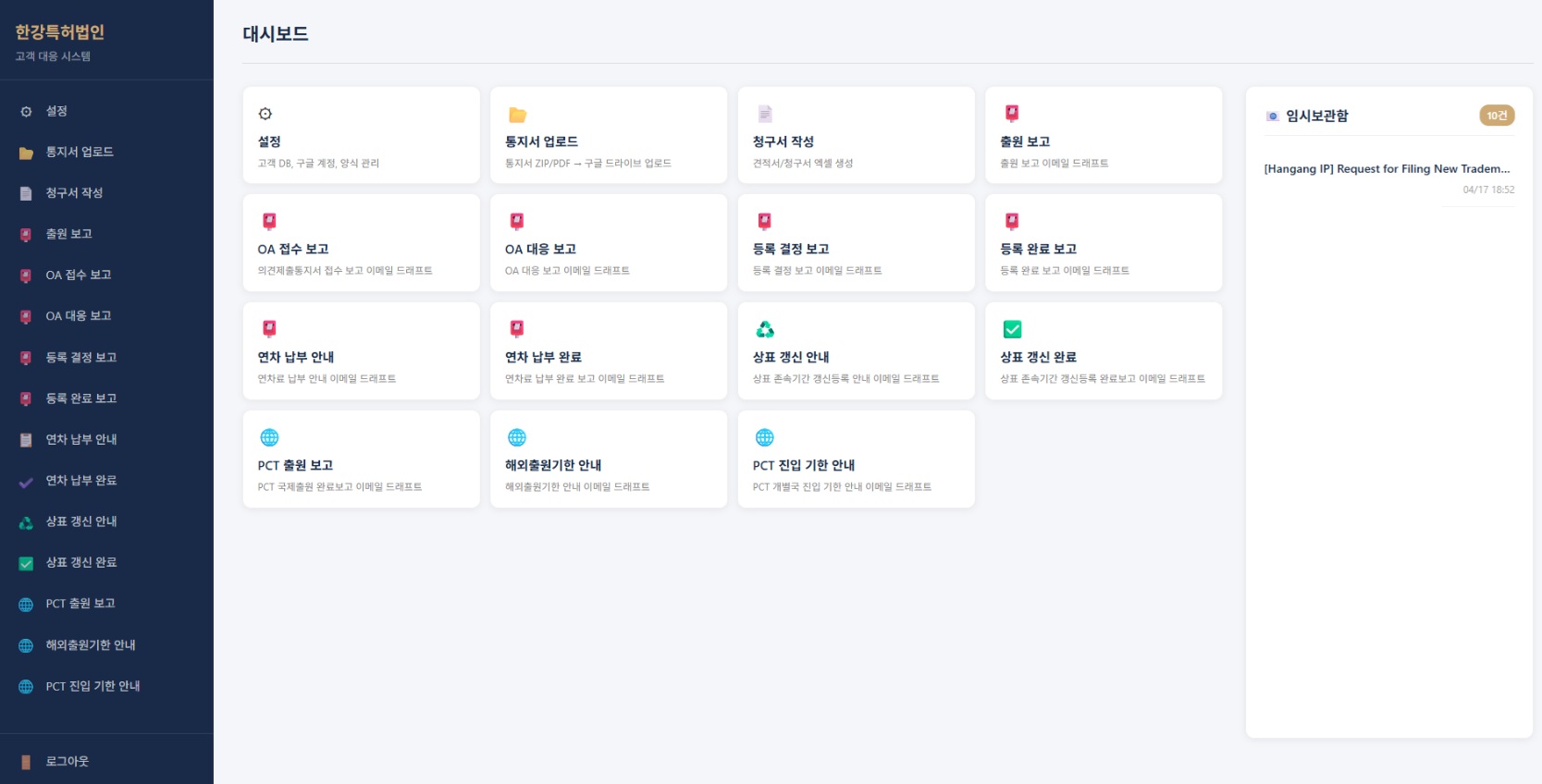Click the globe icon on PCT 출원 보고 card
The height and width of the screenshot is (784, 1542).
[269, 437]
